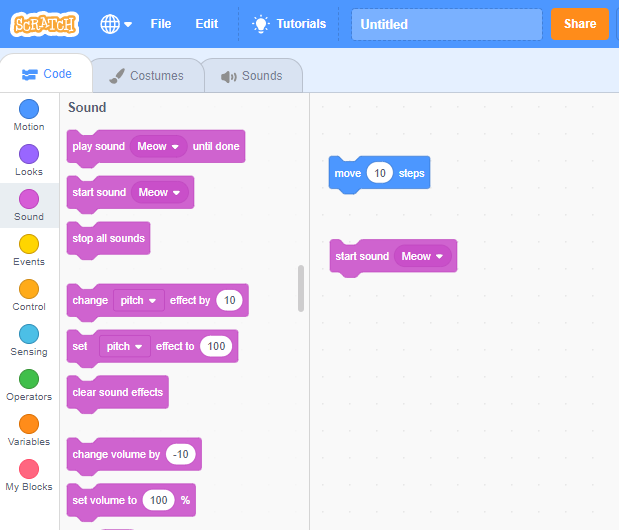Open pitch dropdown in 'change effect by' block
Image resolution: width=619 pixels, height=530 pixels.
pyautogui.click(x=139, y=300)
